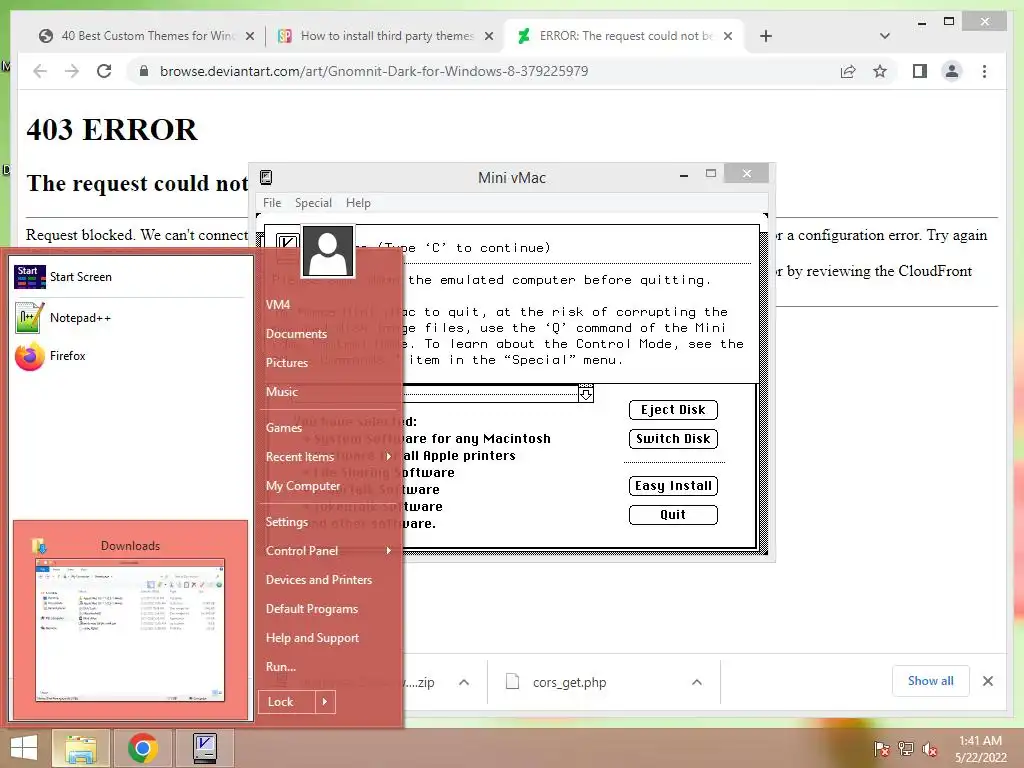Click the Mini vMac title bar icon
This screenshot has height=768, width=1024.
[x=266, y=177]
